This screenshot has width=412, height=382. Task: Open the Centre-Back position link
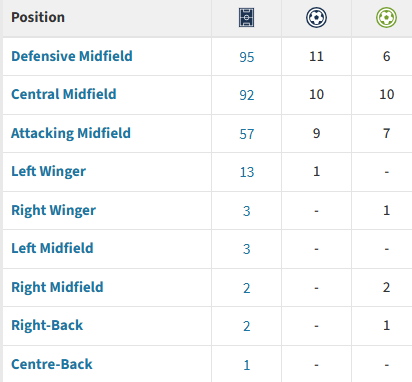point(52,364)
